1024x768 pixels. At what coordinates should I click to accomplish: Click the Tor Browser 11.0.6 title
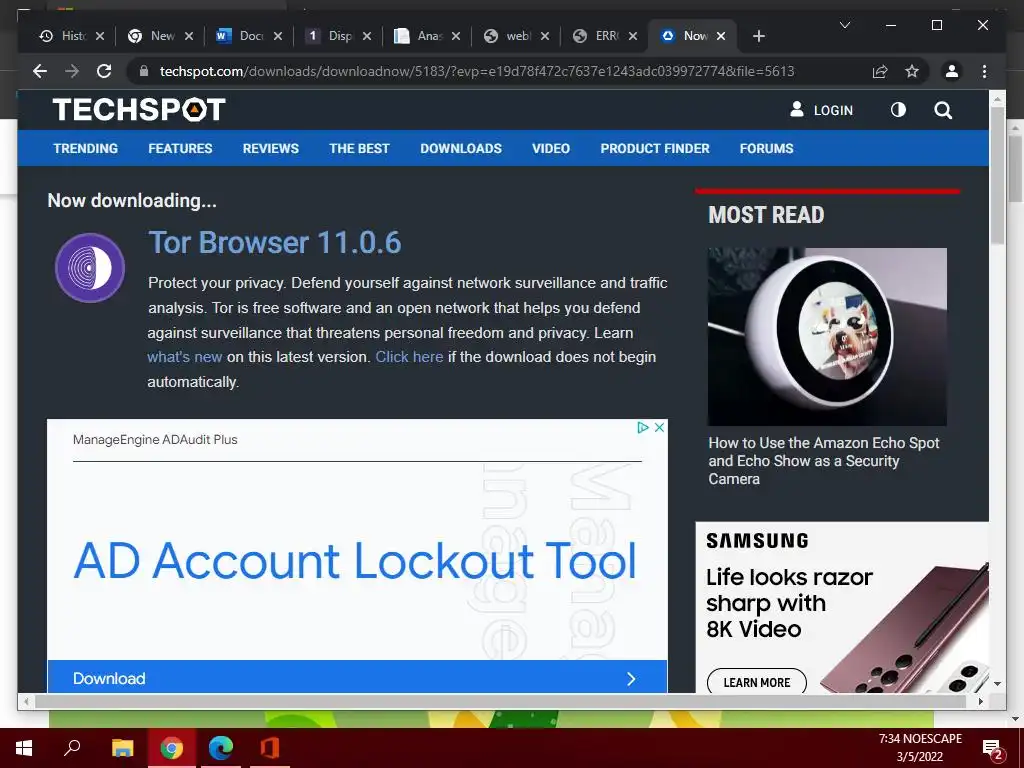pos(275,242)
